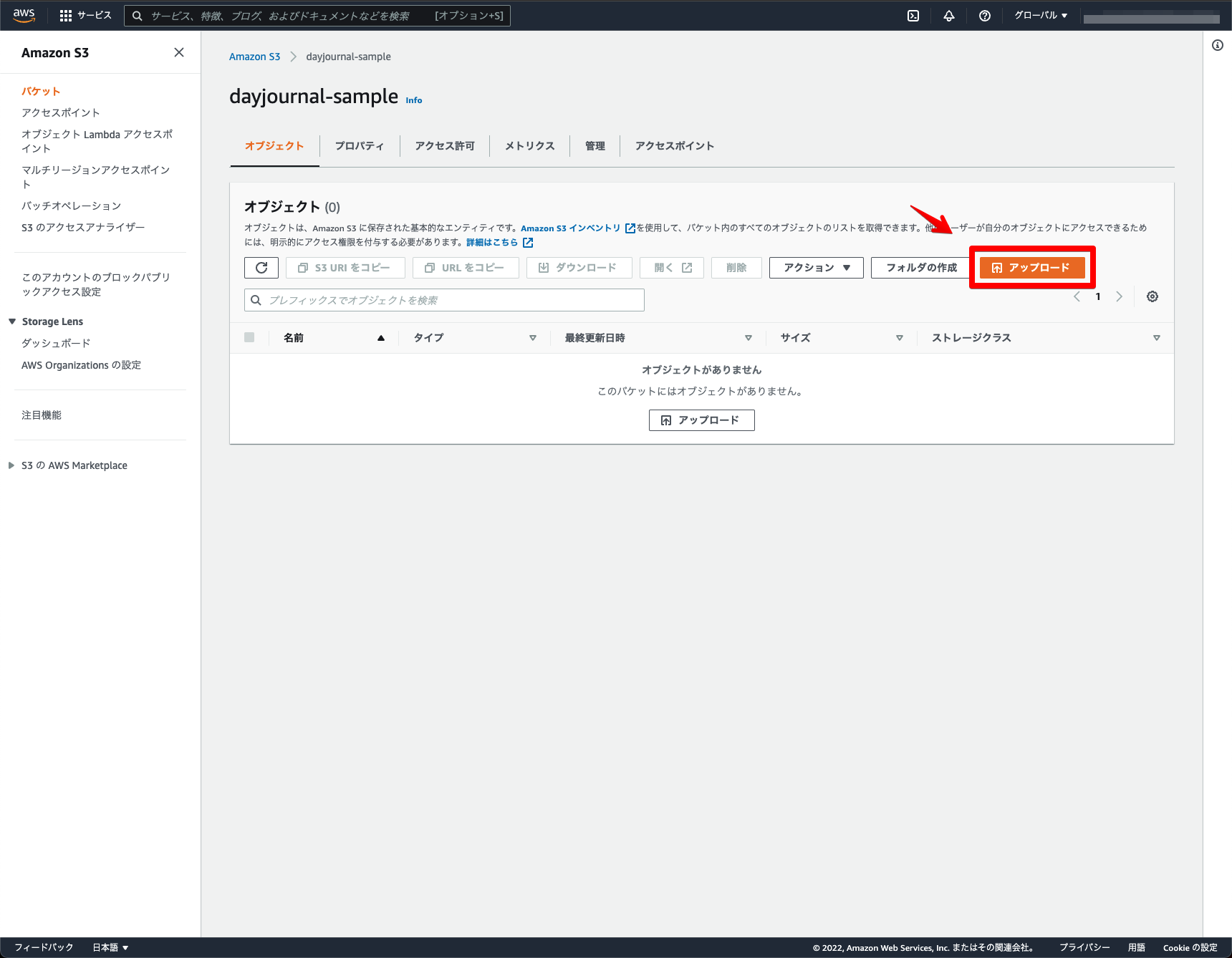Viewport: 1232px width, 958px height.
Task: Switch to the 管理 tab
Action: click(595, 146)
